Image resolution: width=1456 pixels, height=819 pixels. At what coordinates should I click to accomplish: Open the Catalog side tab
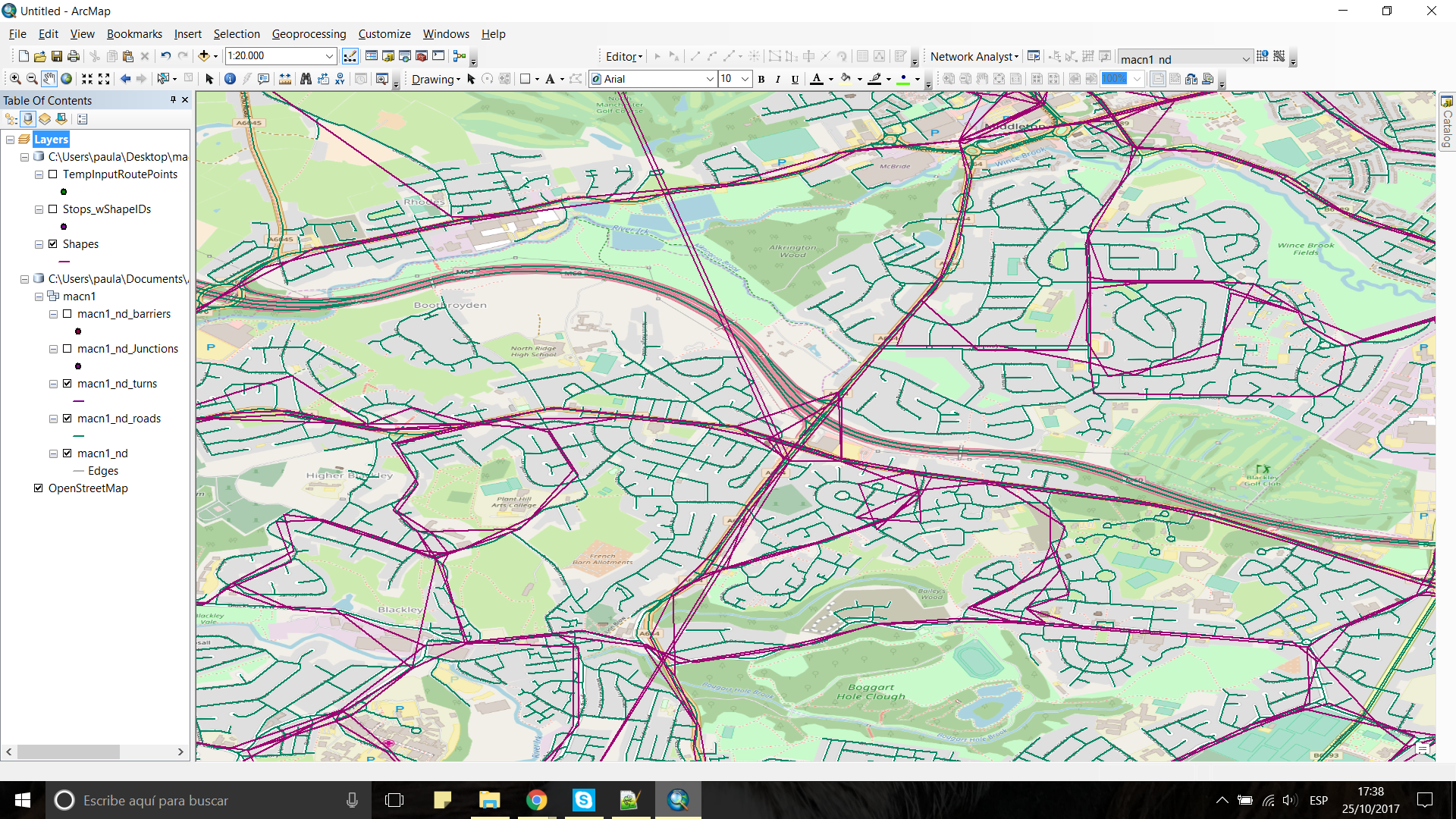coord(1447,121)
